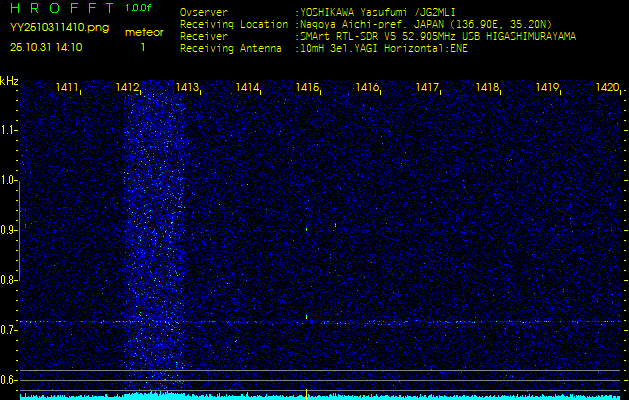Click the yellow meteor label

pos(143,32)
